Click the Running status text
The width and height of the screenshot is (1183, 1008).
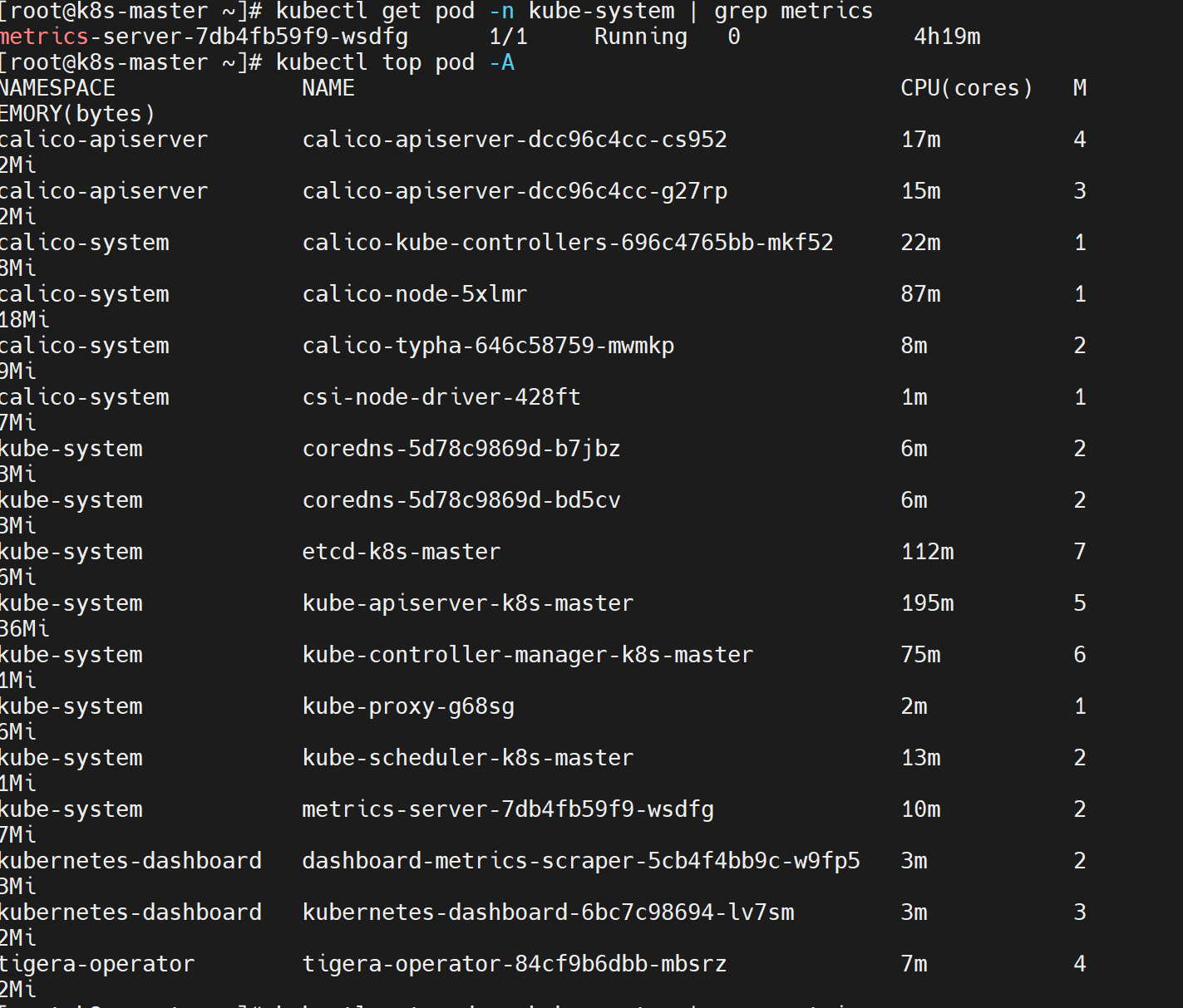pyautogui.click(x=640, y=37)
